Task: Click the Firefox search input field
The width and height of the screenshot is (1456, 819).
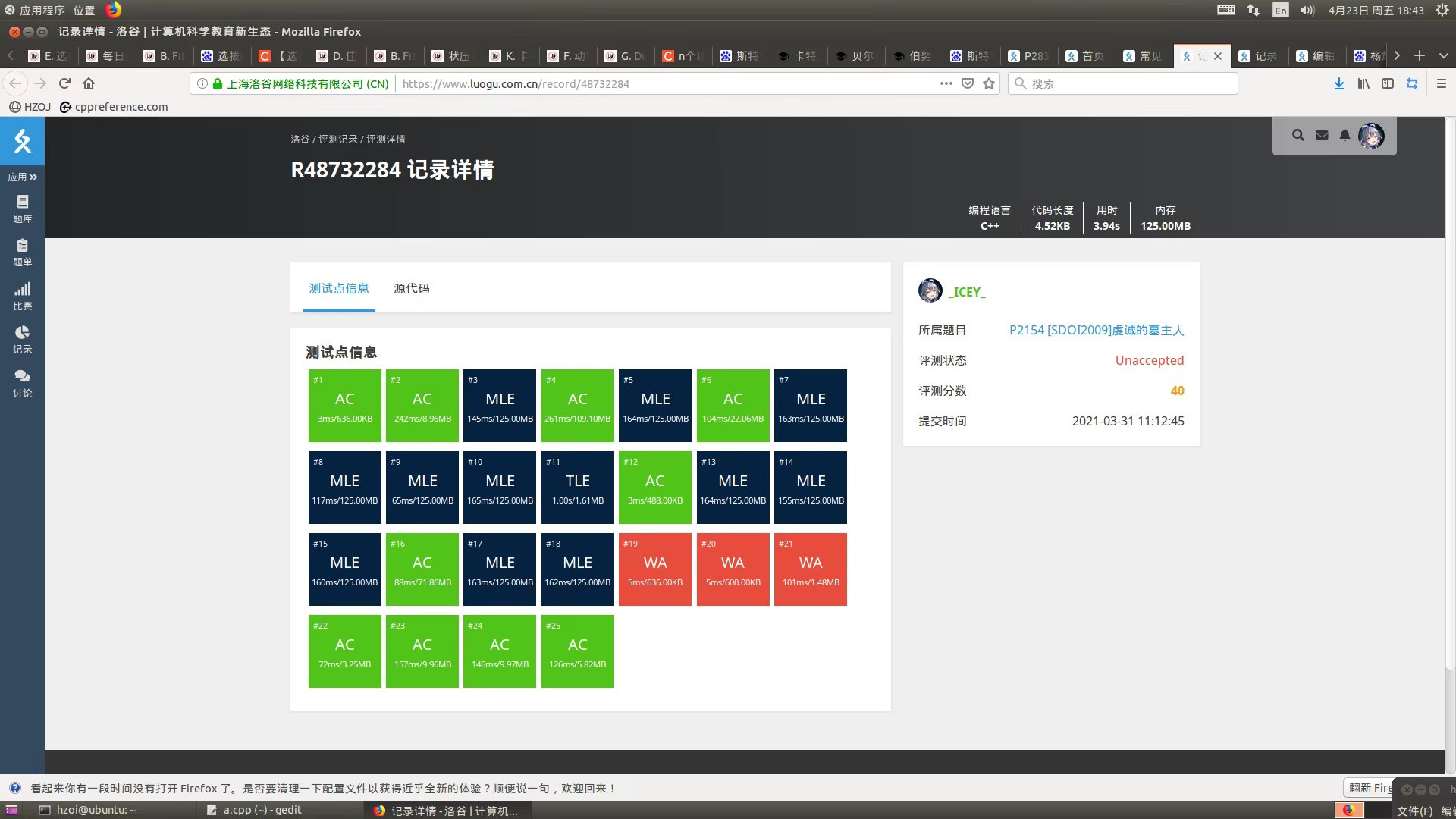Action: [x=1122, y=83]
